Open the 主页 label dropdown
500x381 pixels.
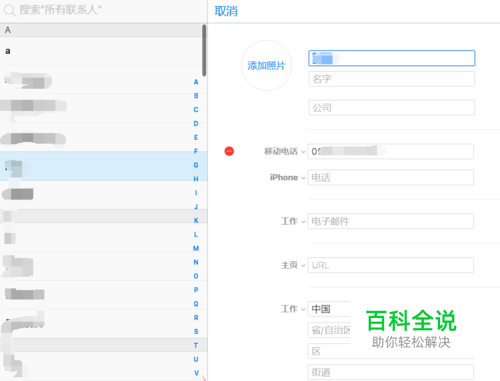point(293,265)
